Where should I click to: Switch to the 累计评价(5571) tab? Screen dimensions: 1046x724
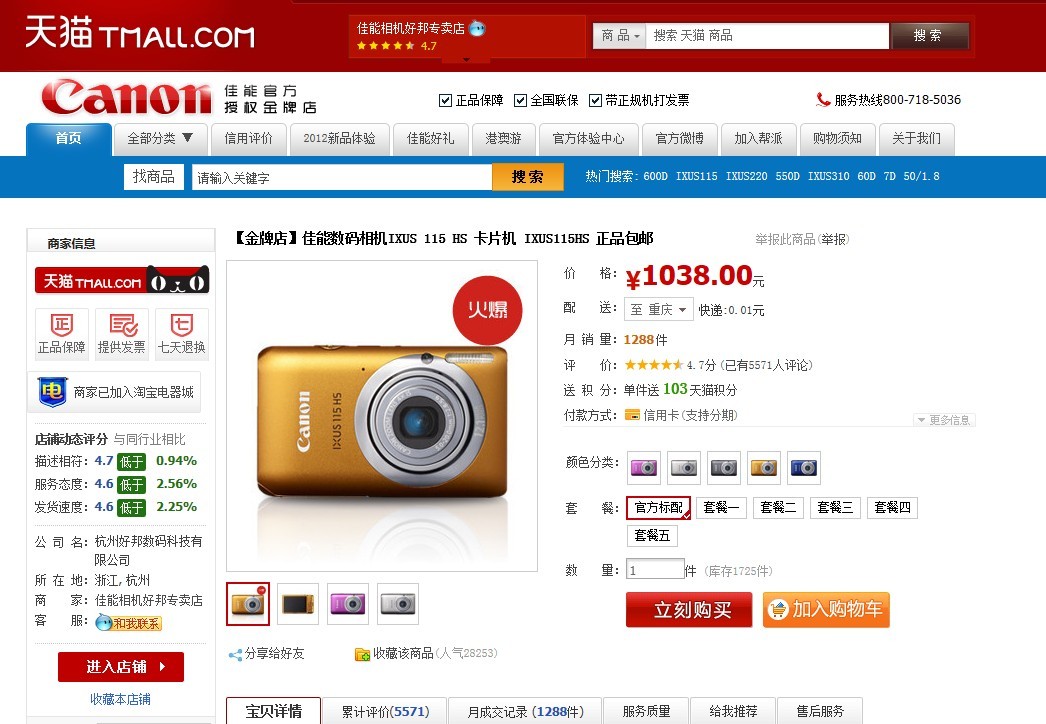(385, 711)
